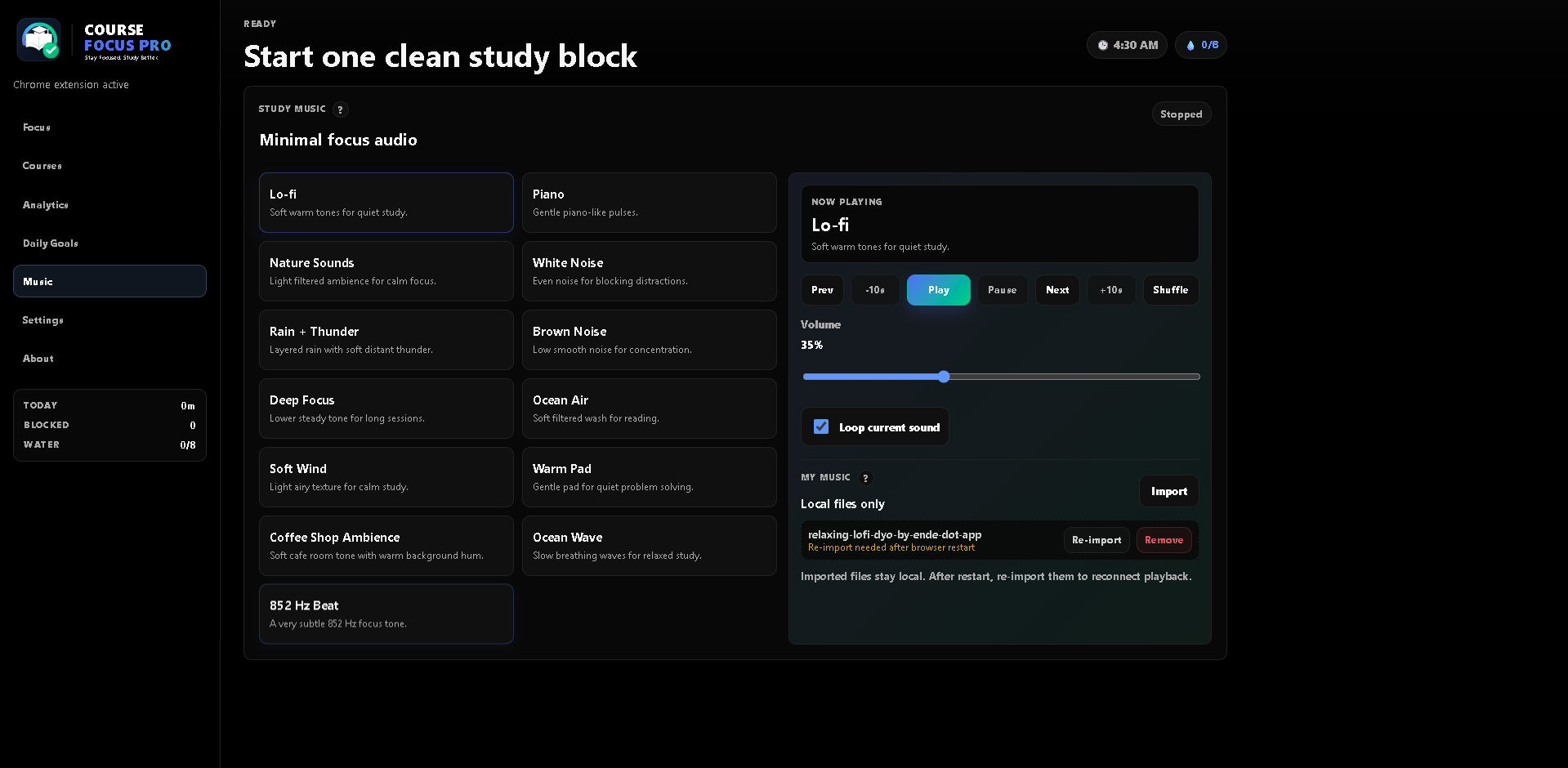Select the Ocean Air card
Viewport: 1568px width, 768px height.
click(x=650, y=409)
